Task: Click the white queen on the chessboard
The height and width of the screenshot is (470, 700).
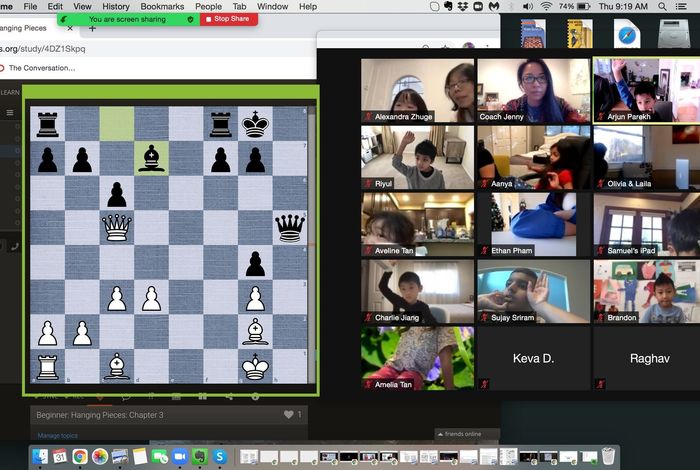Action: [x=117, y=228]
